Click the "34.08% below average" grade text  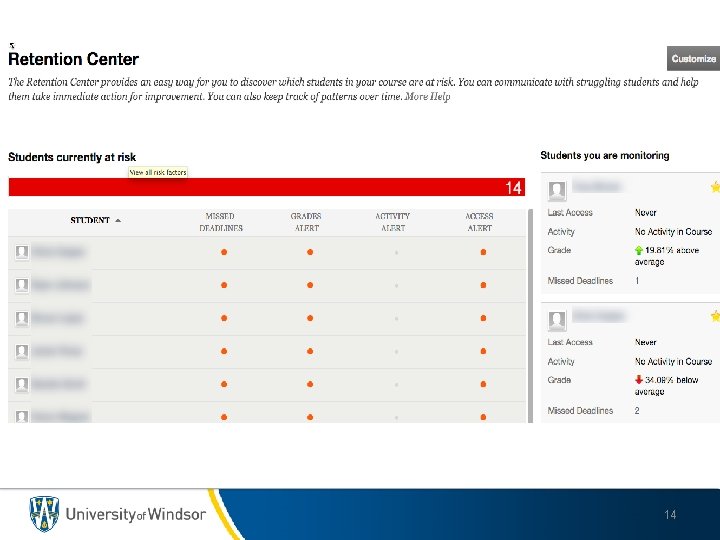click(x=667, y=386)
